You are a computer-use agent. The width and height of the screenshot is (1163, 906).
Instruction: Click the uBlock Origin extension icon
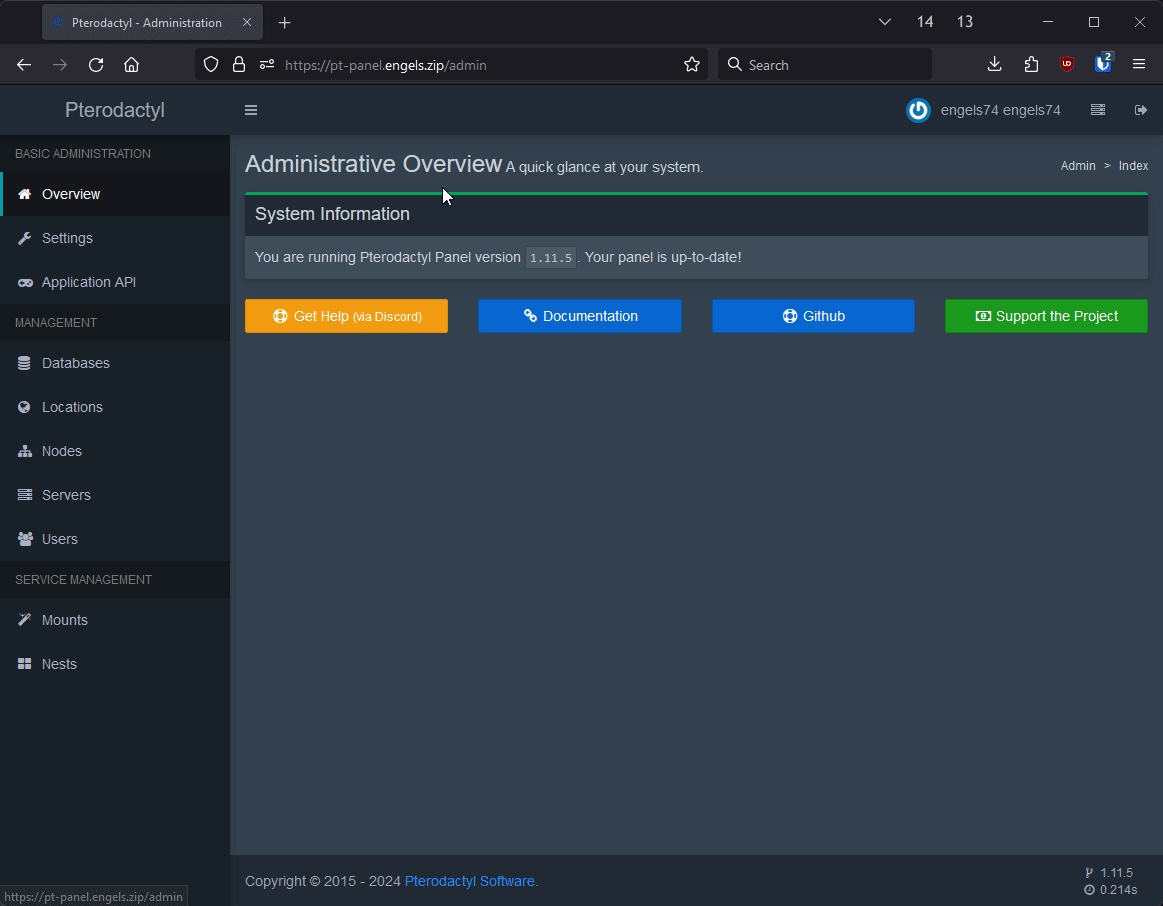(1067, 65)
